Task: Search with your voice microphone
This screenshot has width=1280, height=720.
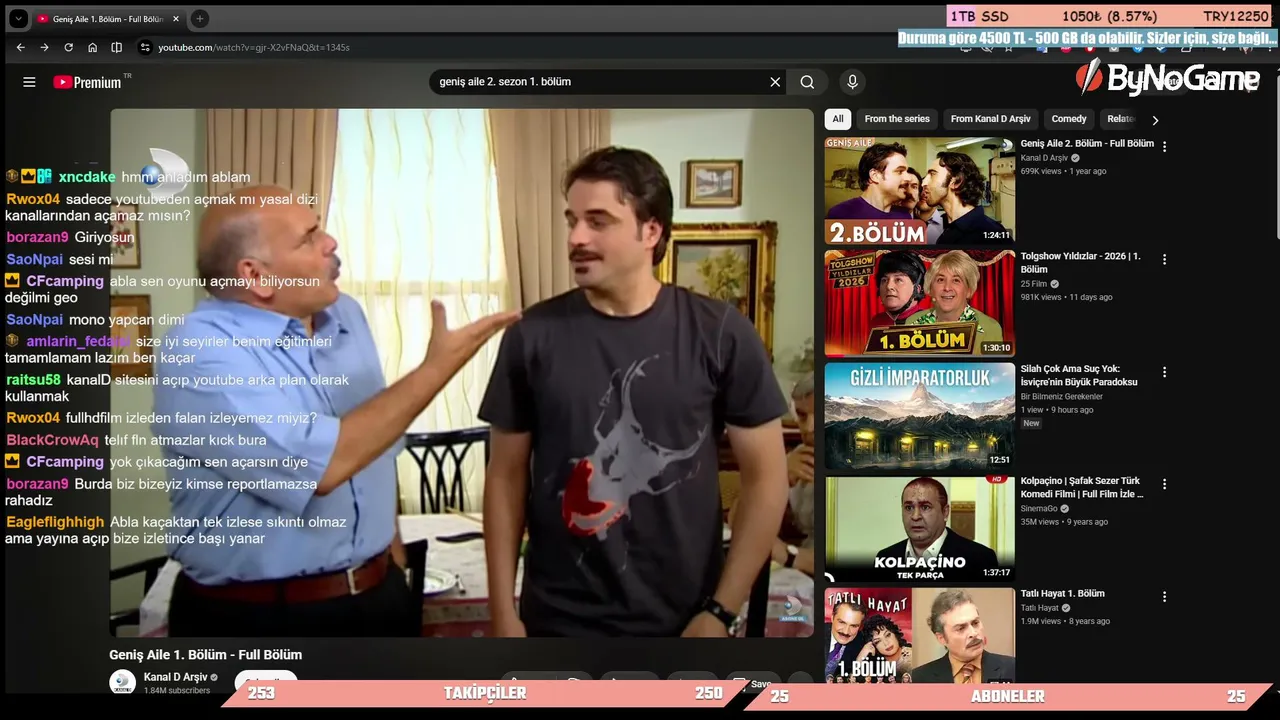Action: coord(852,82)
